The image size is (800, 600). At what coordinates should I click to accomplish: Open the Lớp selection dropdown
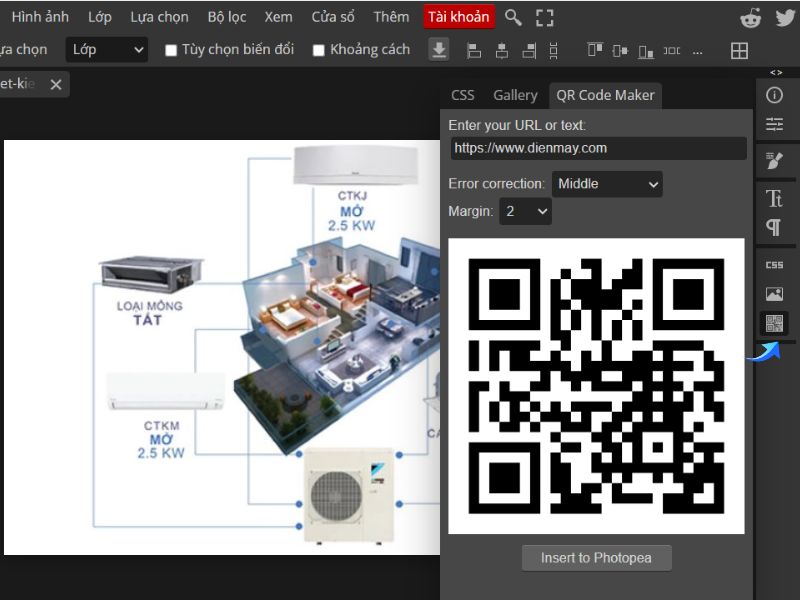pyautogui.click(x=107, y=49)
